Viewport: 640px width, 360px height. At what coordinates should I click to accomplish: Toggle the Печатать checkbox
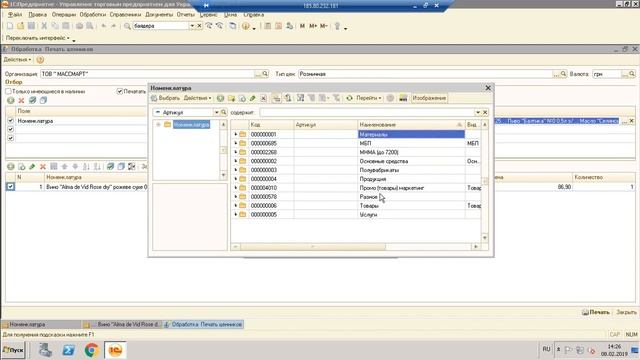tap(120, 91)
